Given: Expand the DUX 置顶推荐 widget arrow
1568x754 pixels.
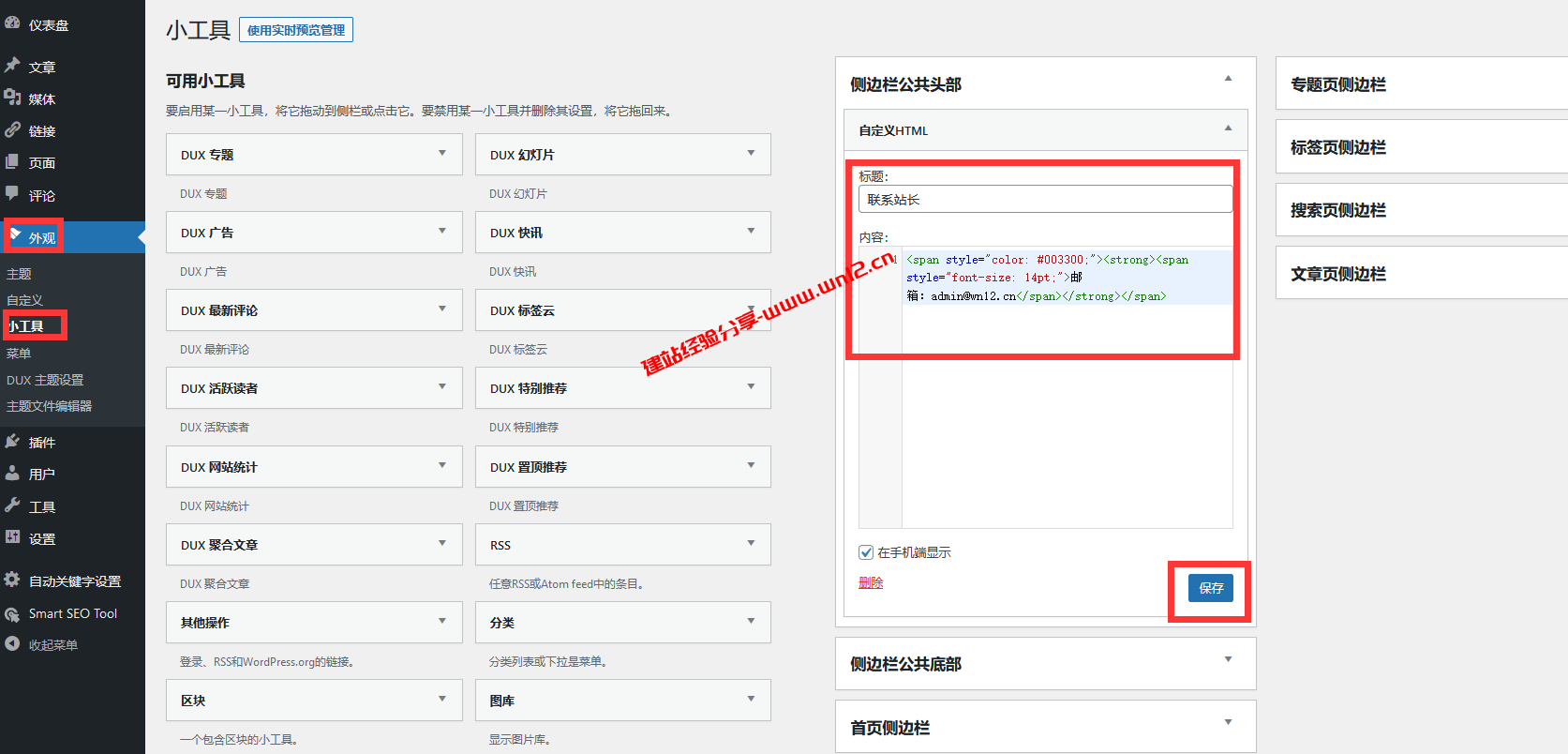Looking at the screenshot, I should pyautogui.click(x=751, y=465).
